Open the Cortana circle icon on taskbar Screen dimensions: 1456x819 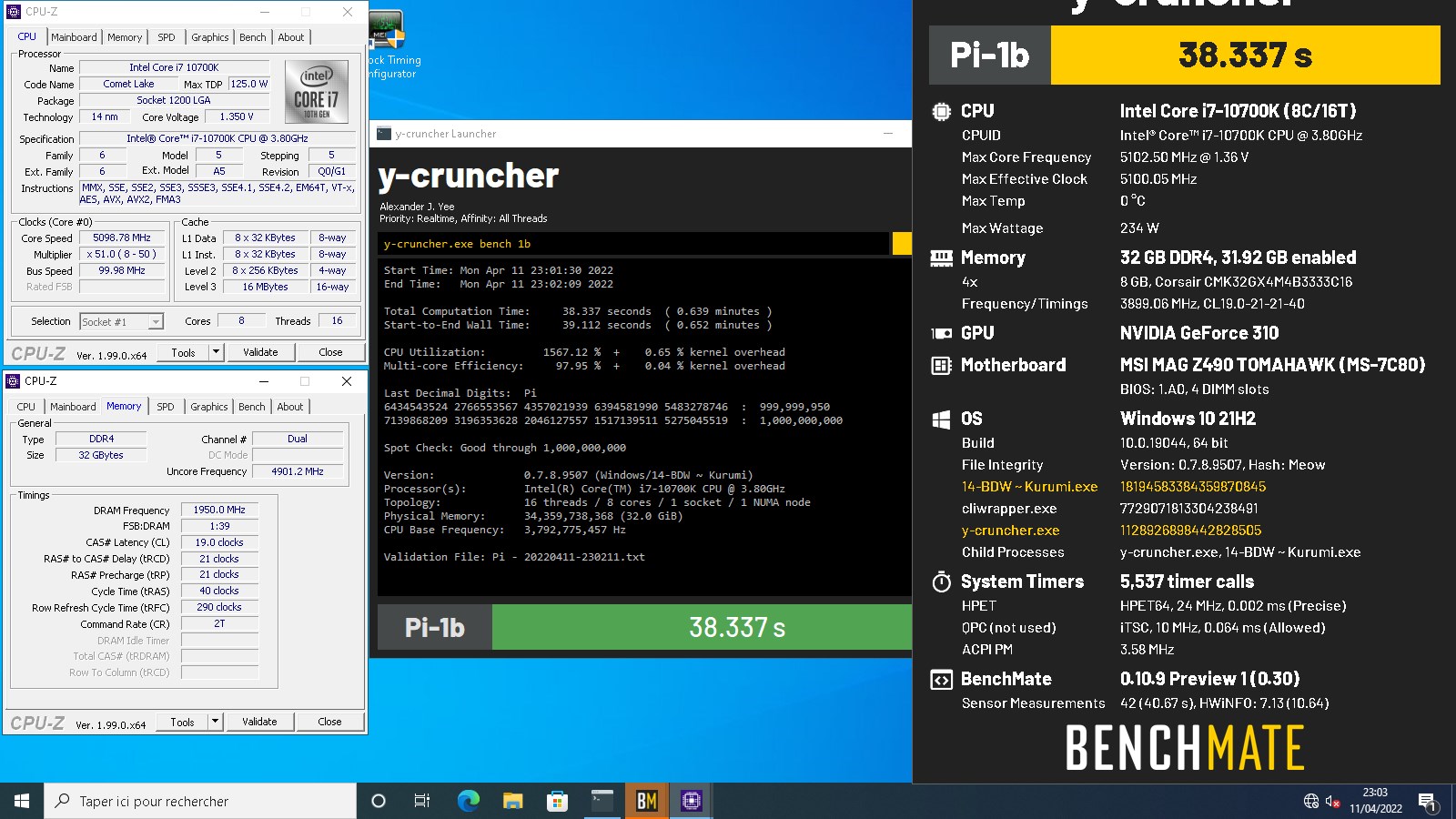point(379,801)
